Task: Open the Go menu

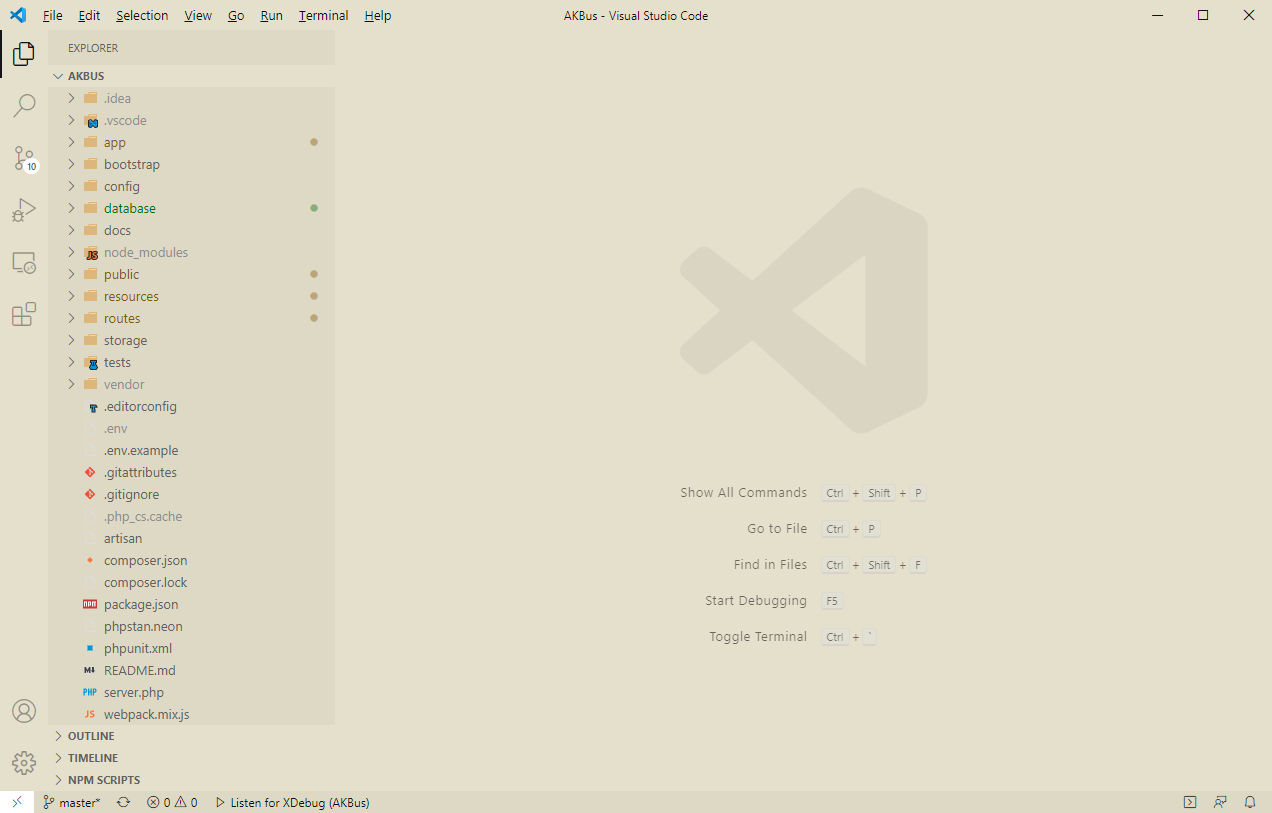Action: (236, 15)
